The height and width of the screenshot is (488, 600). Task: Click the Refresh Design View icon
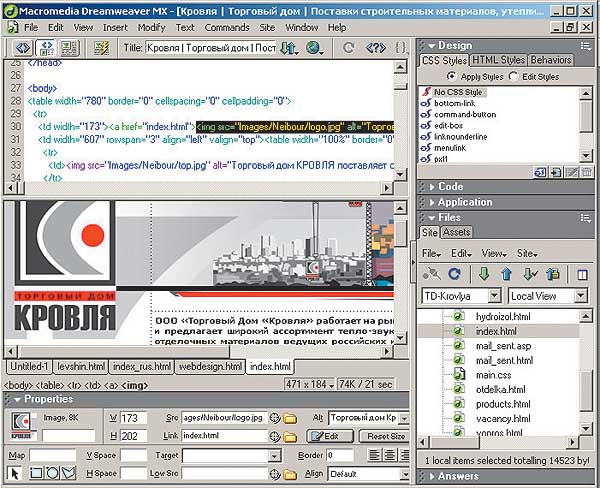click(x=348, y=48)
